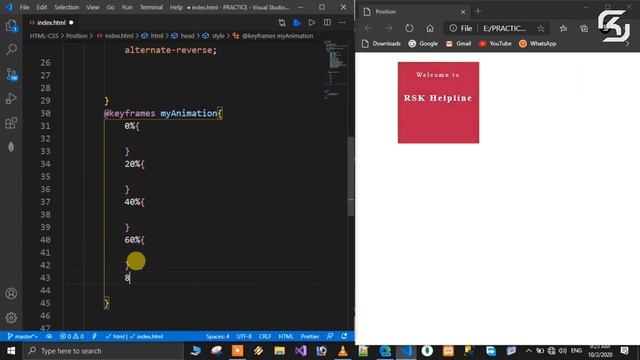
Task: Open the Go menu
Action: coord(111,7)
